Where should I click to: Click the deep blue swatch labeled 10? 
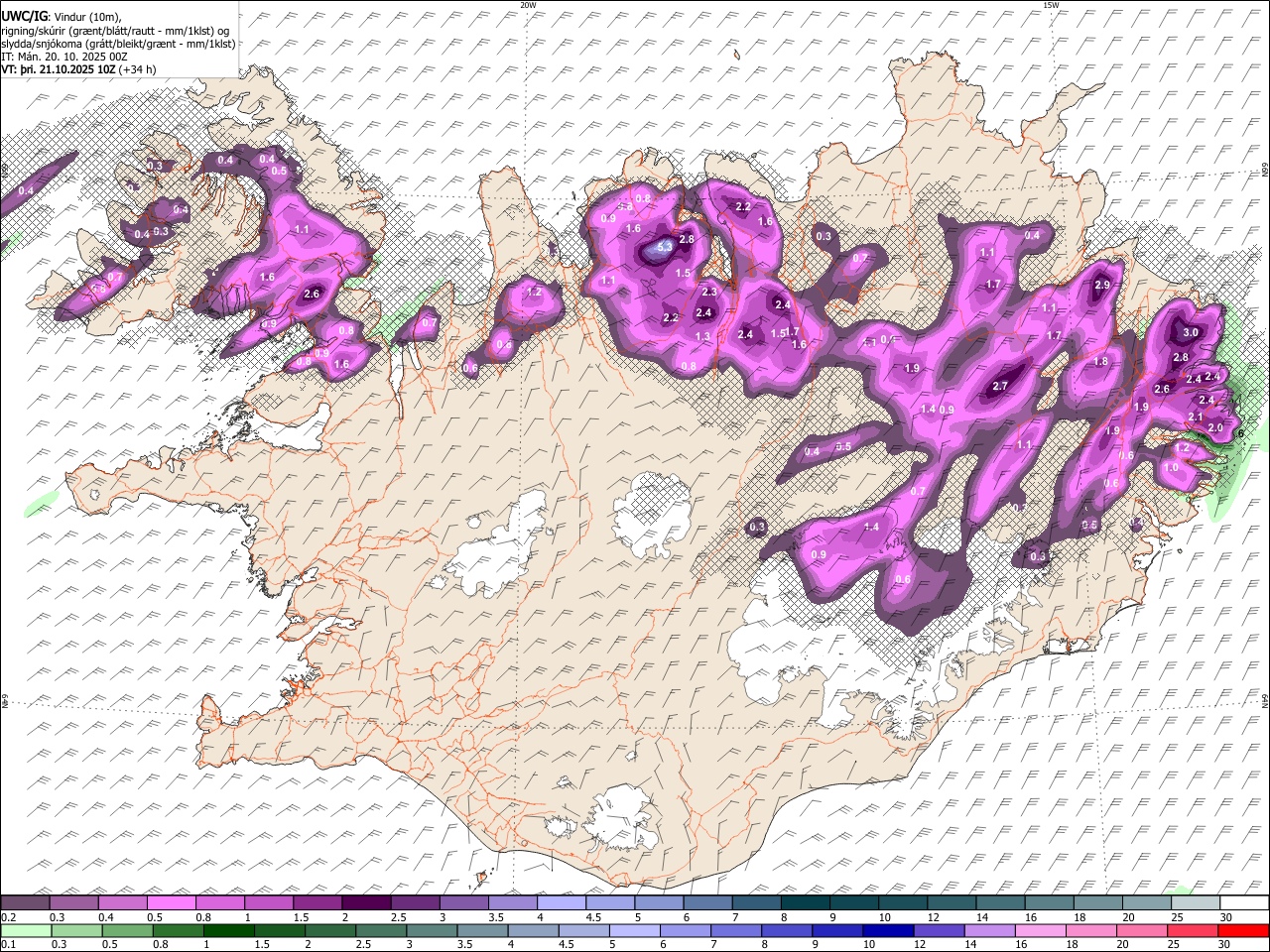click(x=887, y=930)
